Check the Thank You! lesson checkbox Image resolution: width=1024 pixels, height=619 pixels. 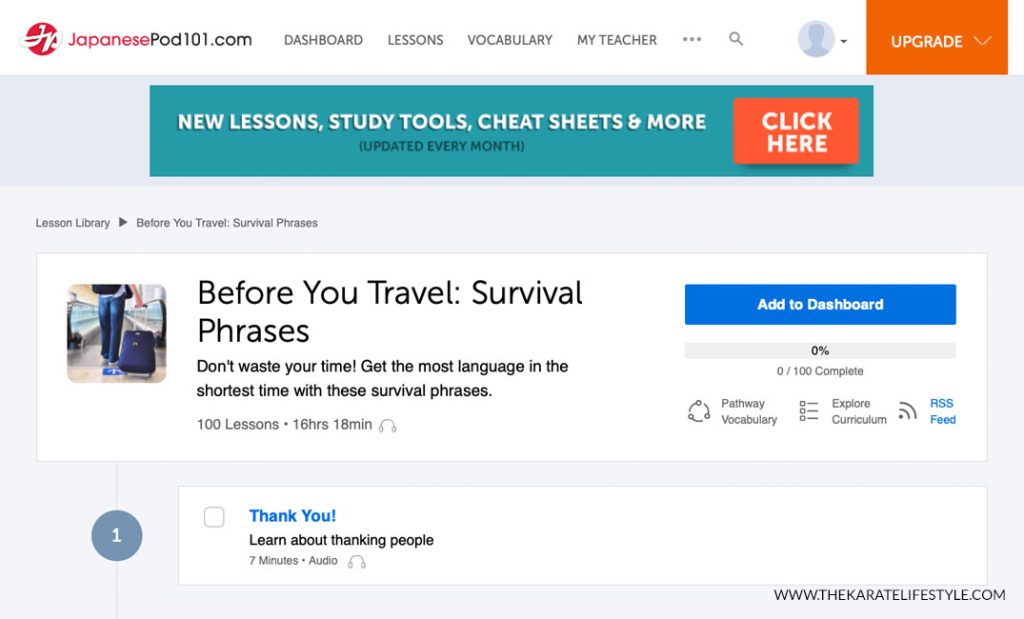tap(214, 517)
